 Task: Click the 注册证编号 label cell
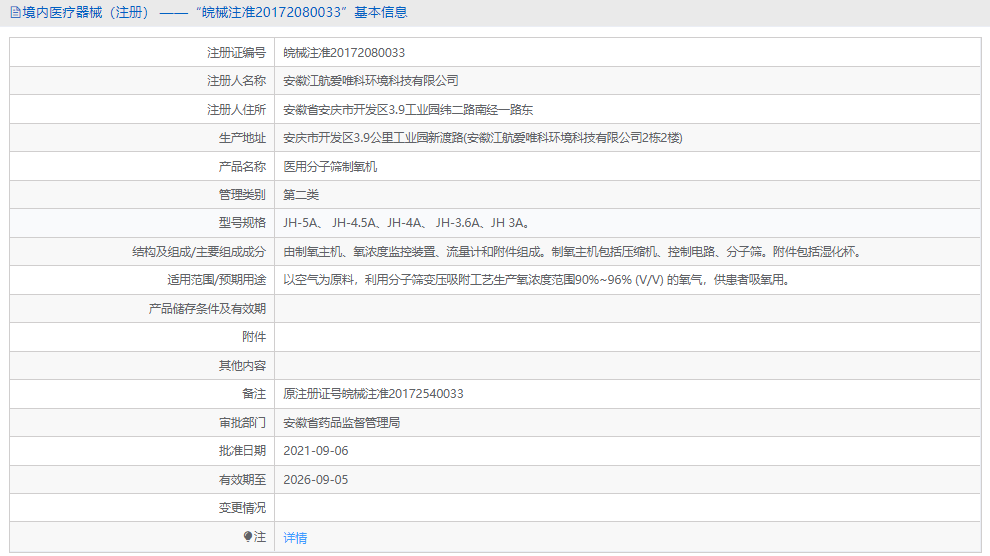click(x=236, y=53)
